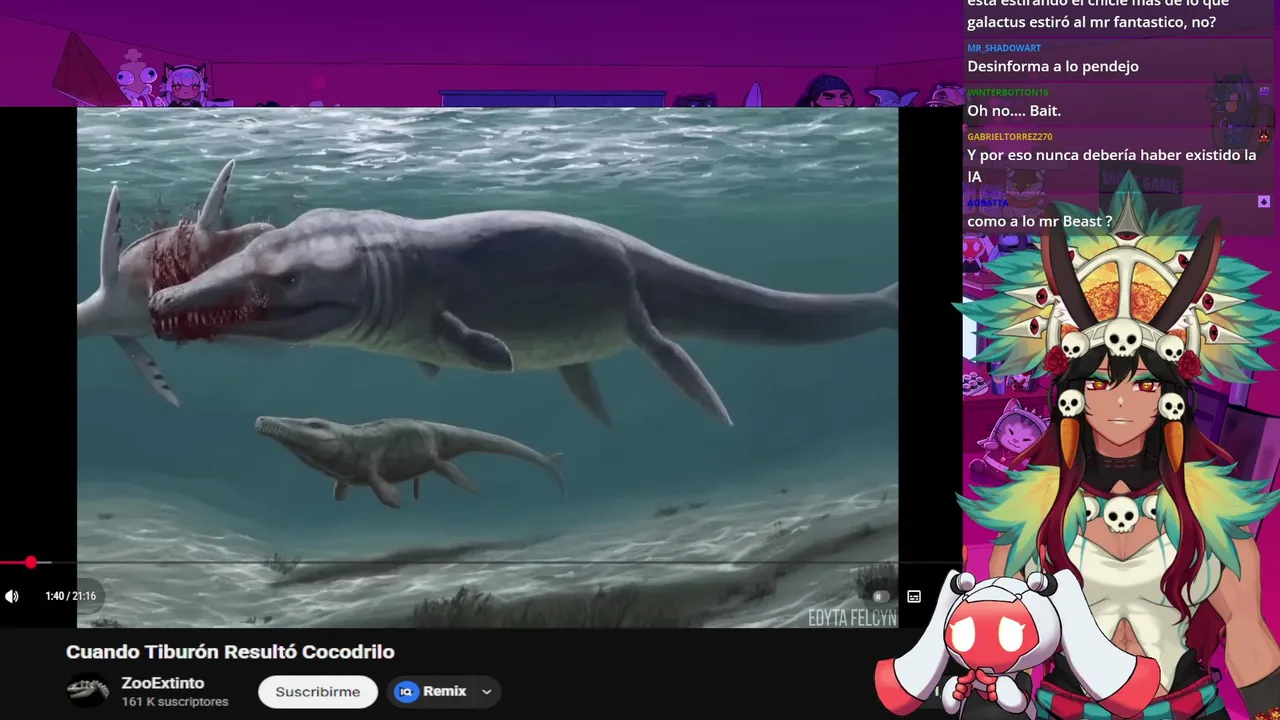Click the red progress bar scrubber handle
Screen dimensions: 1280x720
coord(31,563)
